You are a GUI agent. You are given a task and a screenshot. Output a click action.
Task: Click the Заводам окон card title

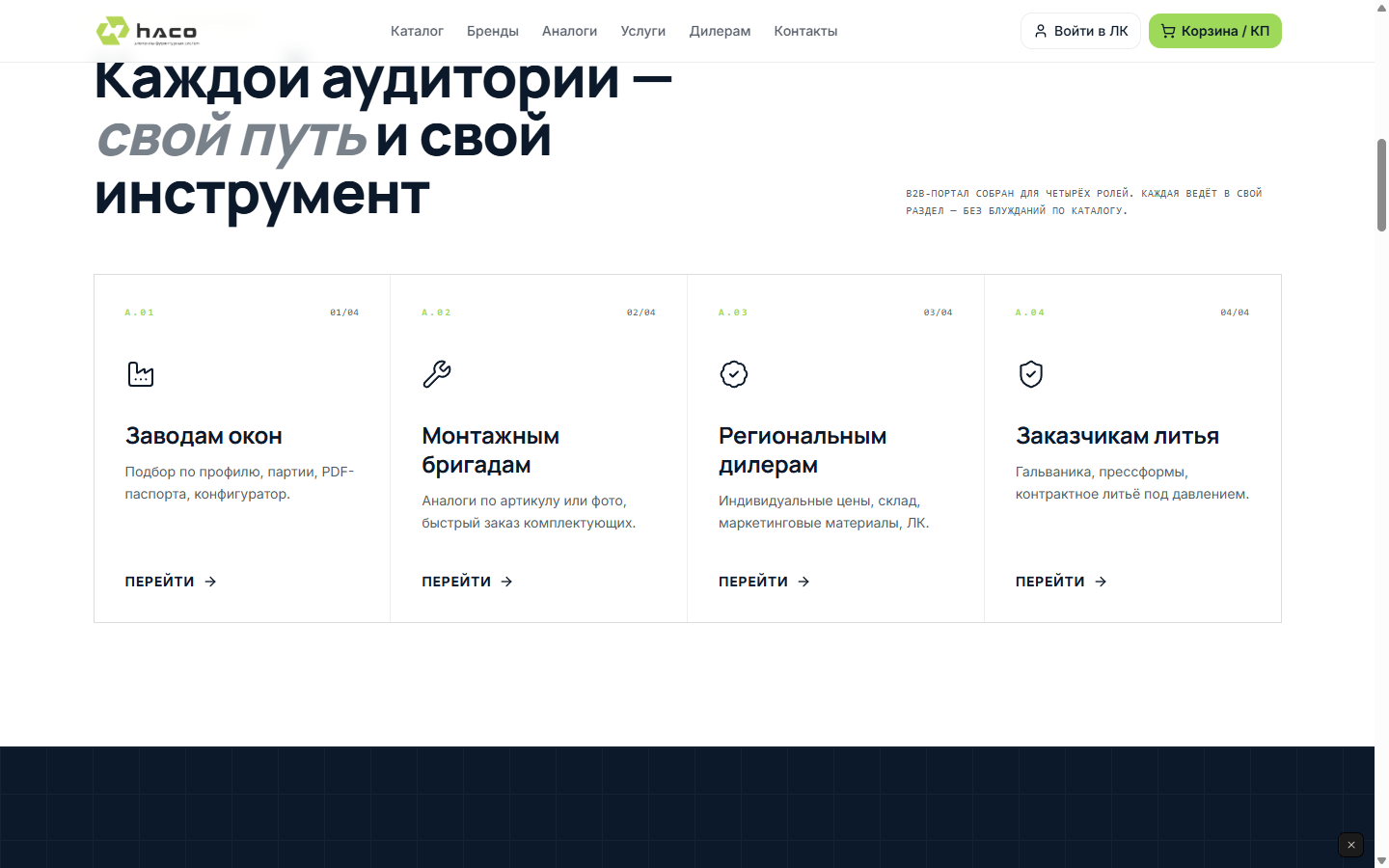click(204, 436)
